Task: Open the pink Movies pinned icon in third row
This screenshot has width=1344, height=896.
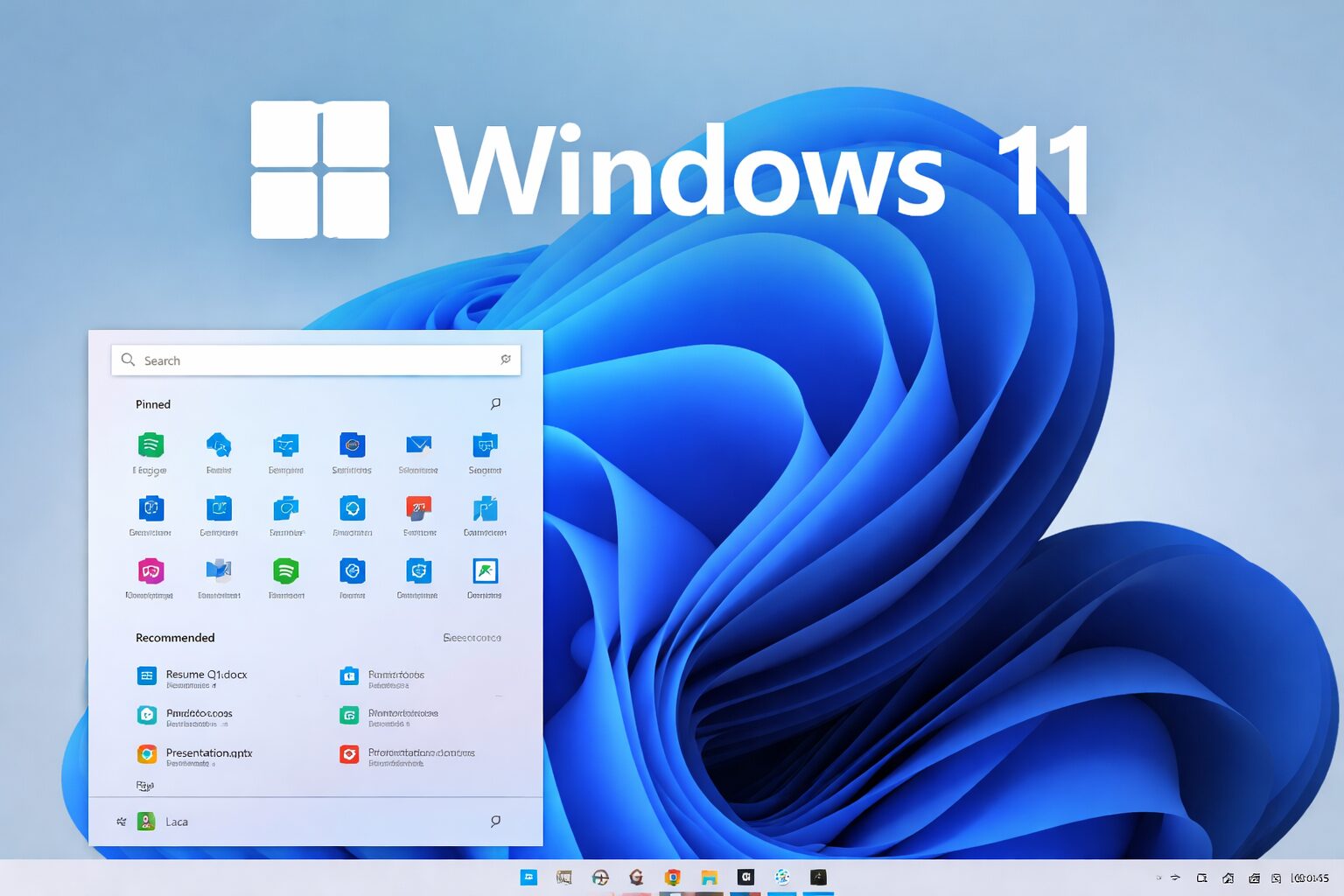Action: tap(150, 573)
